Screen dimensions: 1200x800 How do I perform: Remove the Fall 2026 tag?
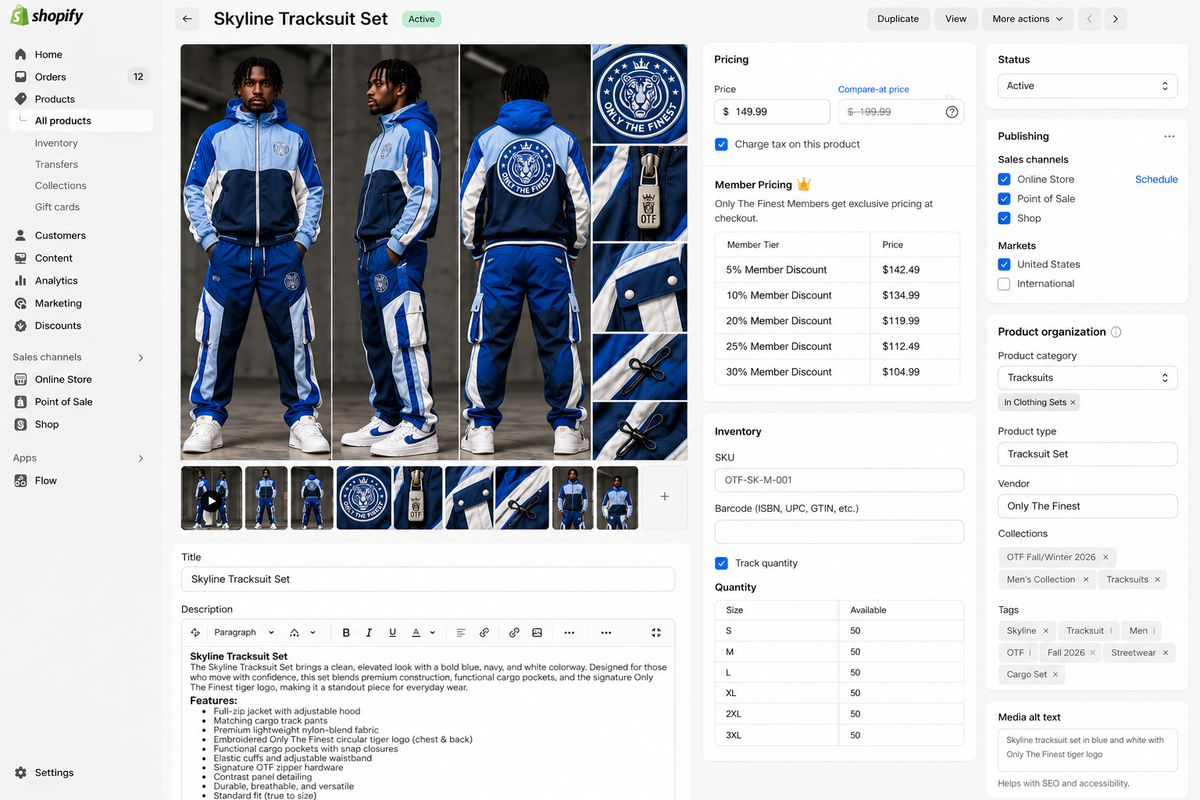pos(1093,653)
